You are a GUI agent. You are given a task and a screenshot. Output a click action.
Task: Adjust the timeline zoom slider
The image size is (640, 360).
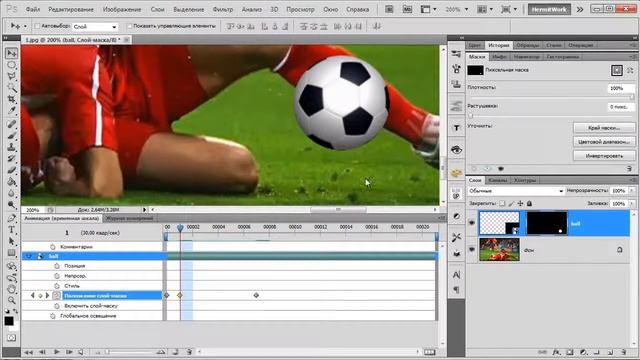click(107, 352)
